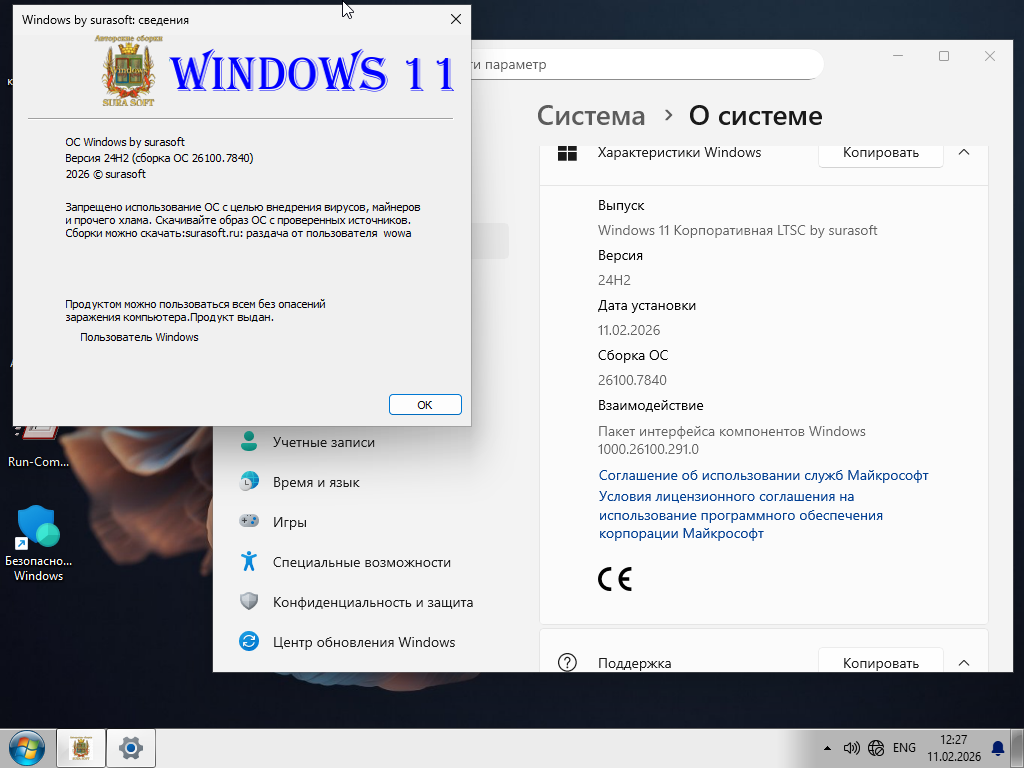
Task: Open the Start menu orb
Action: [27, 748]
